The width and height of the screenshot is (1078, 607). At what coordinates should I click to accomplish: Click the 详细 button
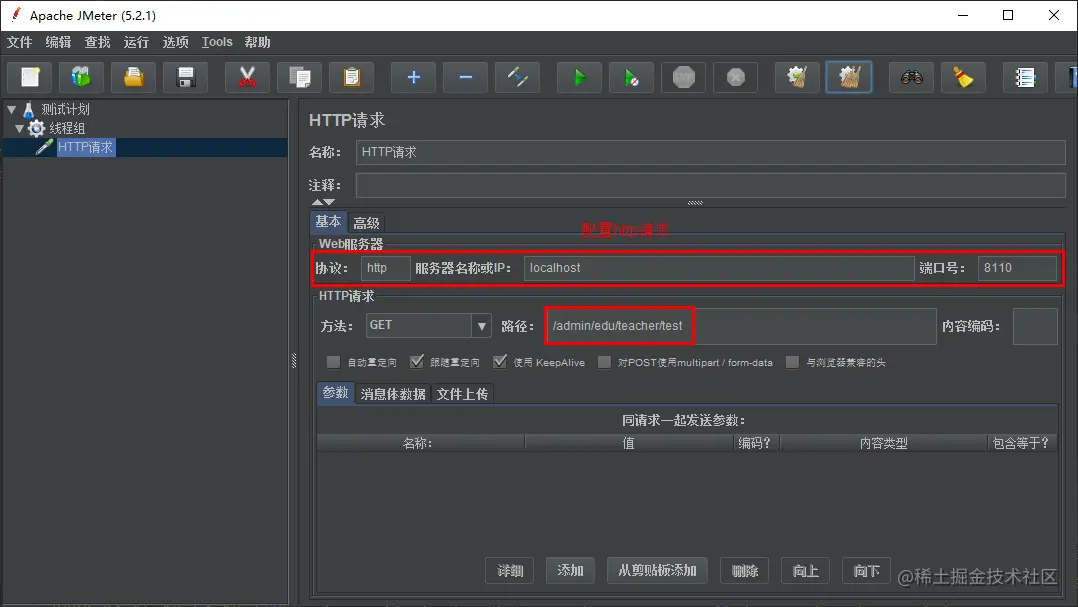pyautogui.click(x=509, y=571)
